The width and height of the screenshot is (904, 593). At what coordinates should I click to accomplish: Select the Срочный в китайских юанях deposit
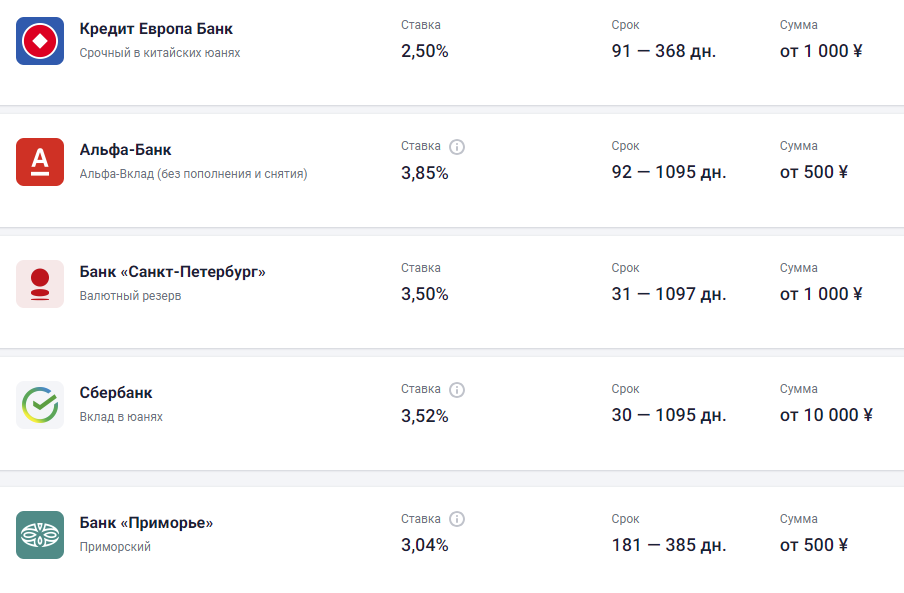pyautogui.click(x=160, y=53)
